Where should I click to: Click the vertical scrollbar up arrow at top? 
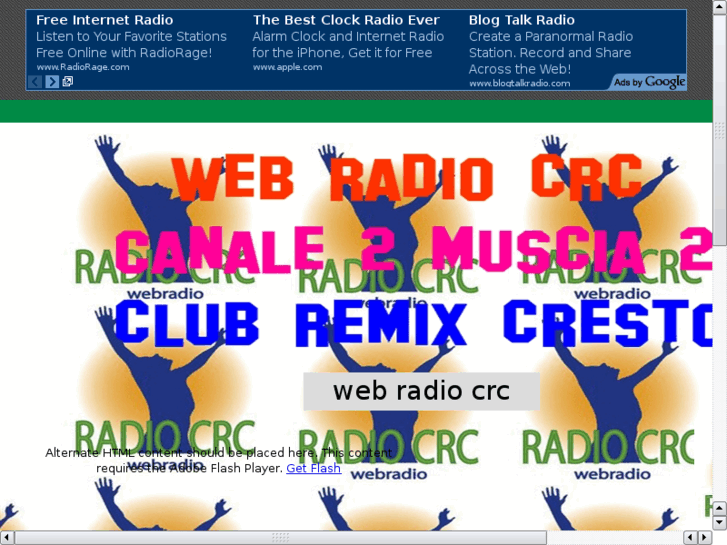click(720, 7)
